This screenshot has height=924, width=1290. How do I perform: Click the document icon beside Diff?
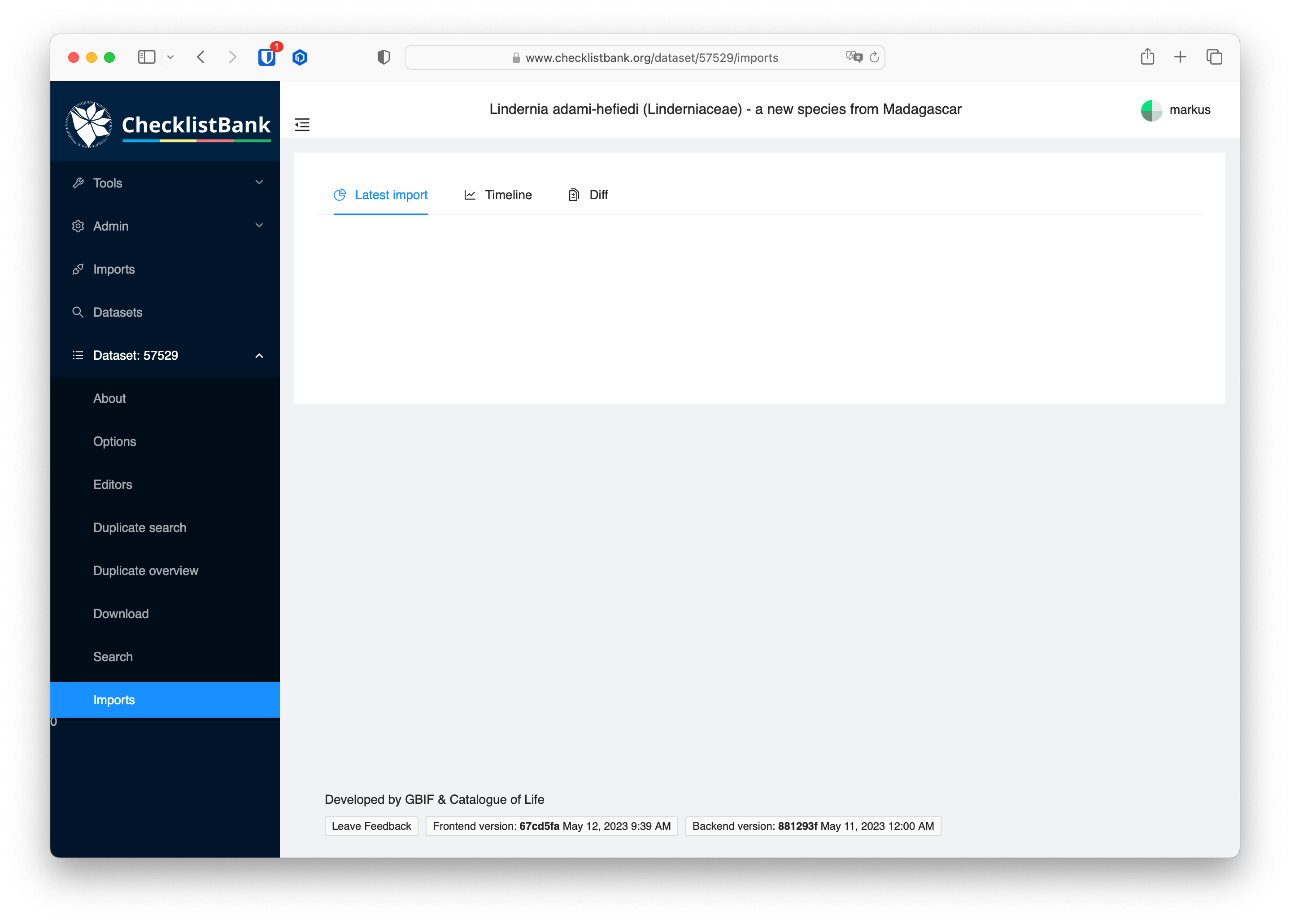pyautogui.click(x=573, y=195)
